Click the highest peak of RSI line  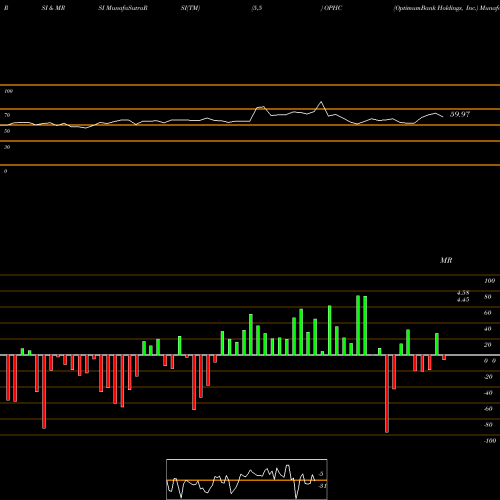coord(321,102)
